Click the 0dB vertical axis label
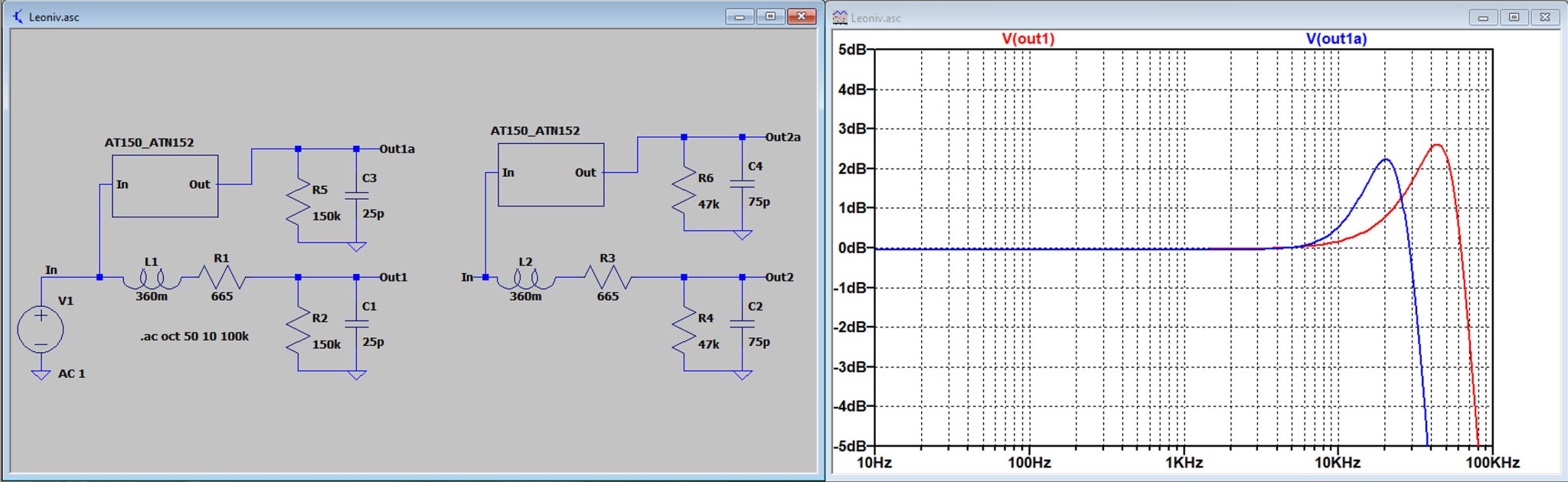The height and width of the screenshot is (482, 1568). coord(852,248)
